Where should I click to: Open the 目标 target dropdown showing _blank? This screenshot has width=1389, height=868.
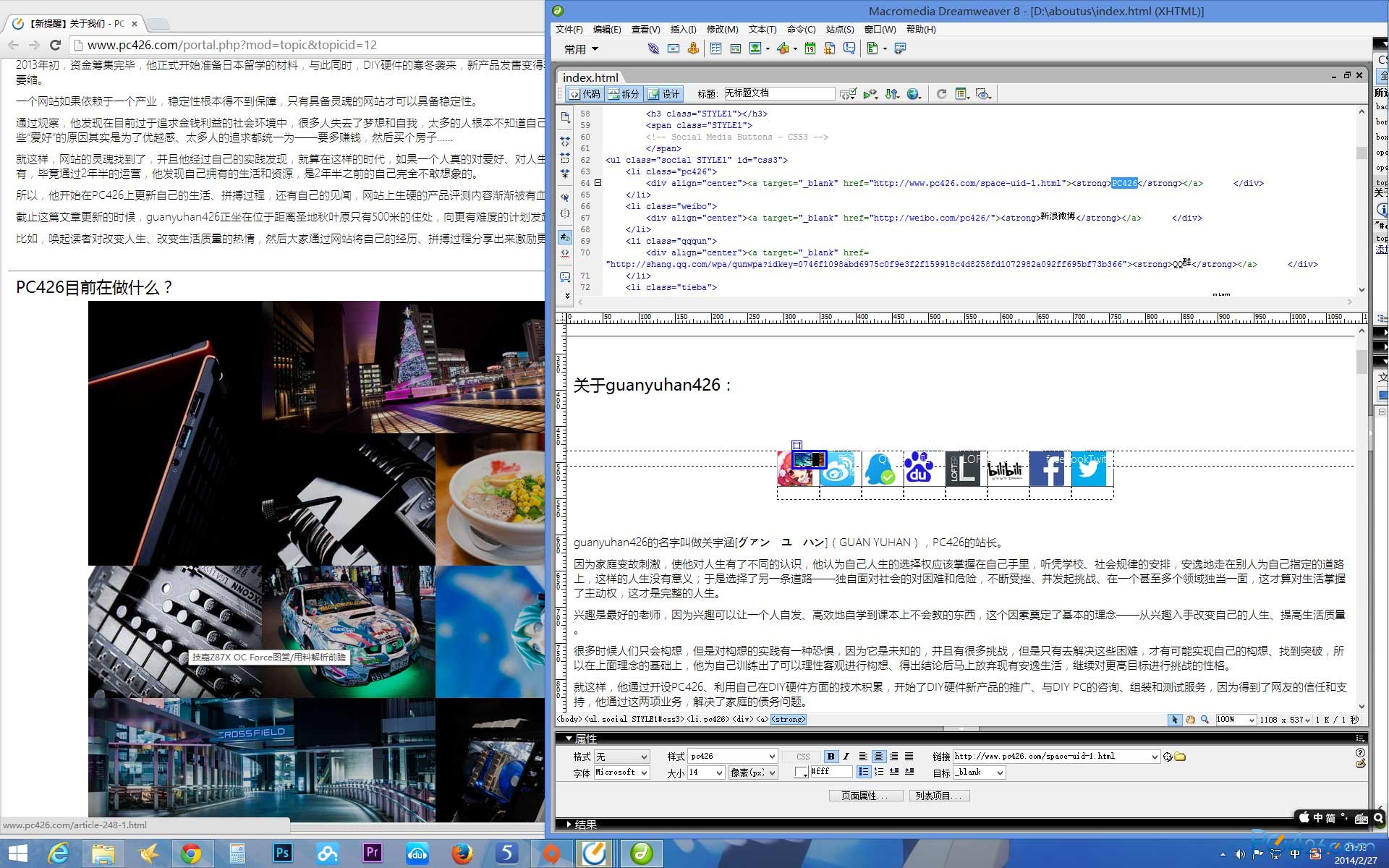[979, 773]
